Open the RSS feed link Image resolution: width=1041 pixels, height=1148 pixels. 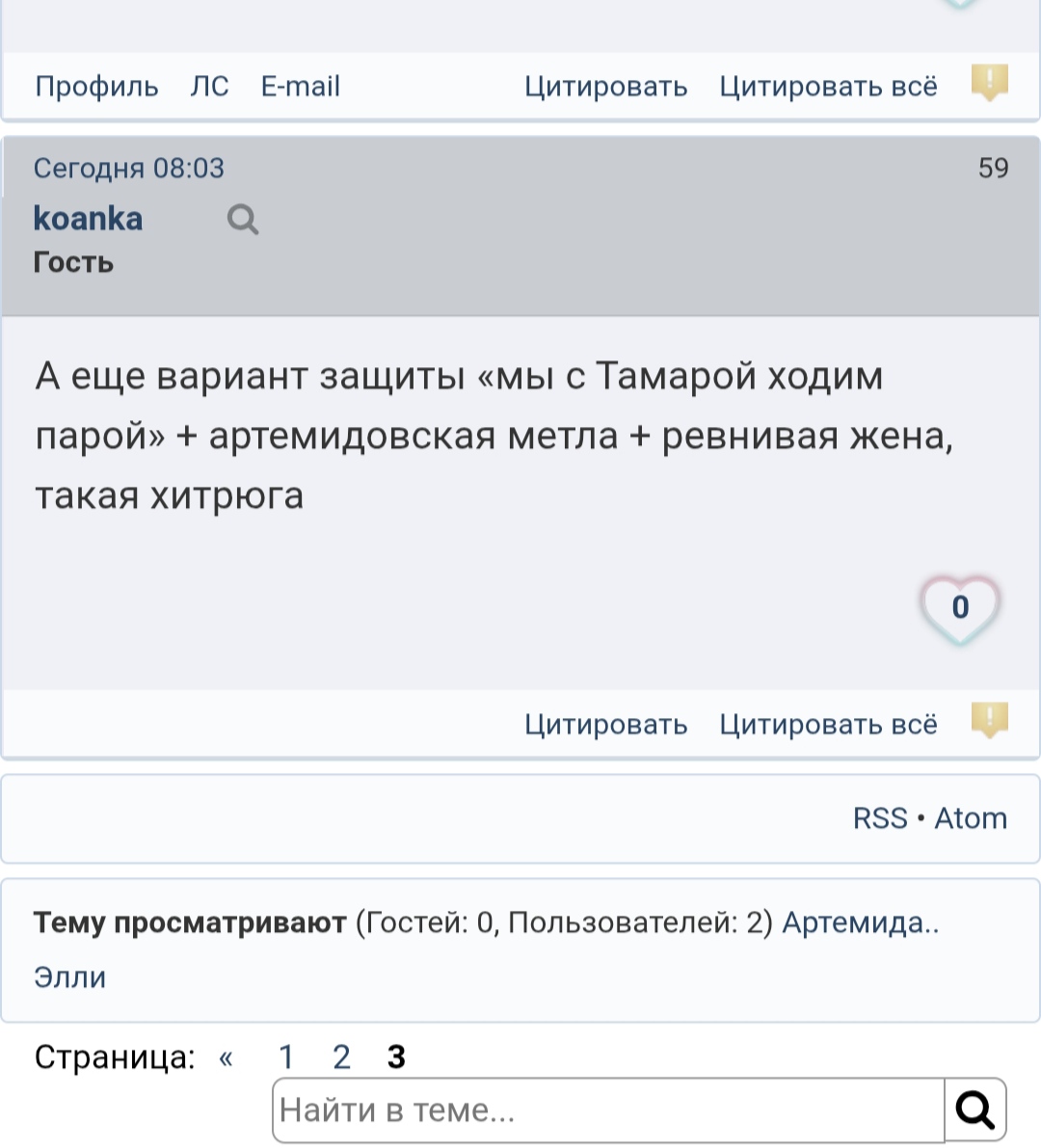coord(880,817)
